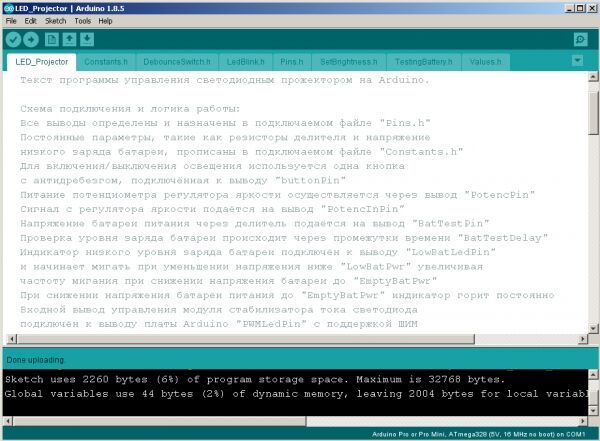The image size is (600, 441).
Task: Click console line 'Sketch uses 2260 bytes'
Action: point(255,379)
